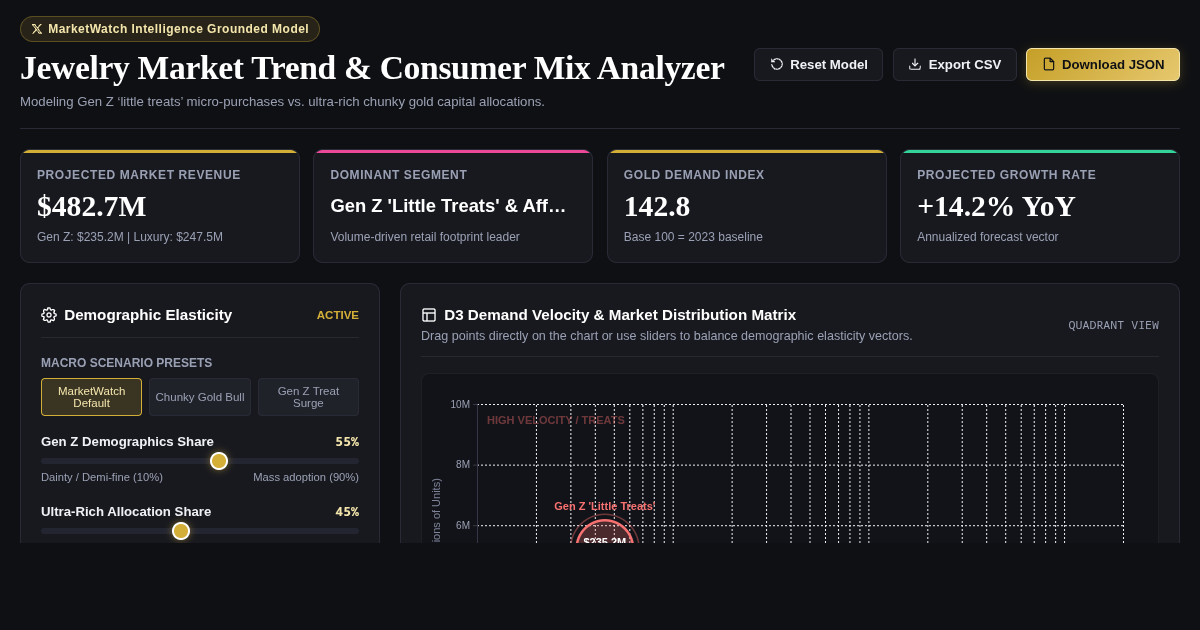Screen dimensions: 1200x630
Task: Export the model data as CSV
Action: (955, 64)
